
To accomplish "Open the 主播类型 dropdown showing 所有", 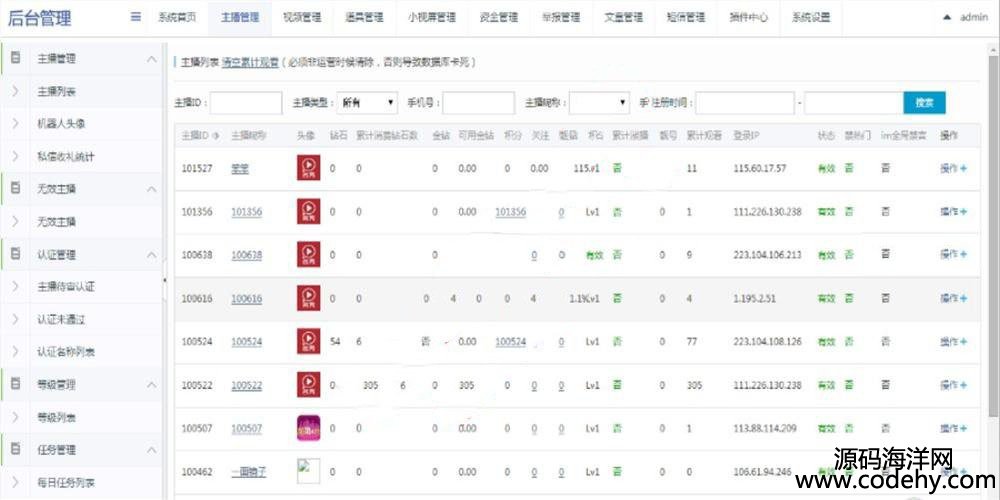I will pos(367,102).
